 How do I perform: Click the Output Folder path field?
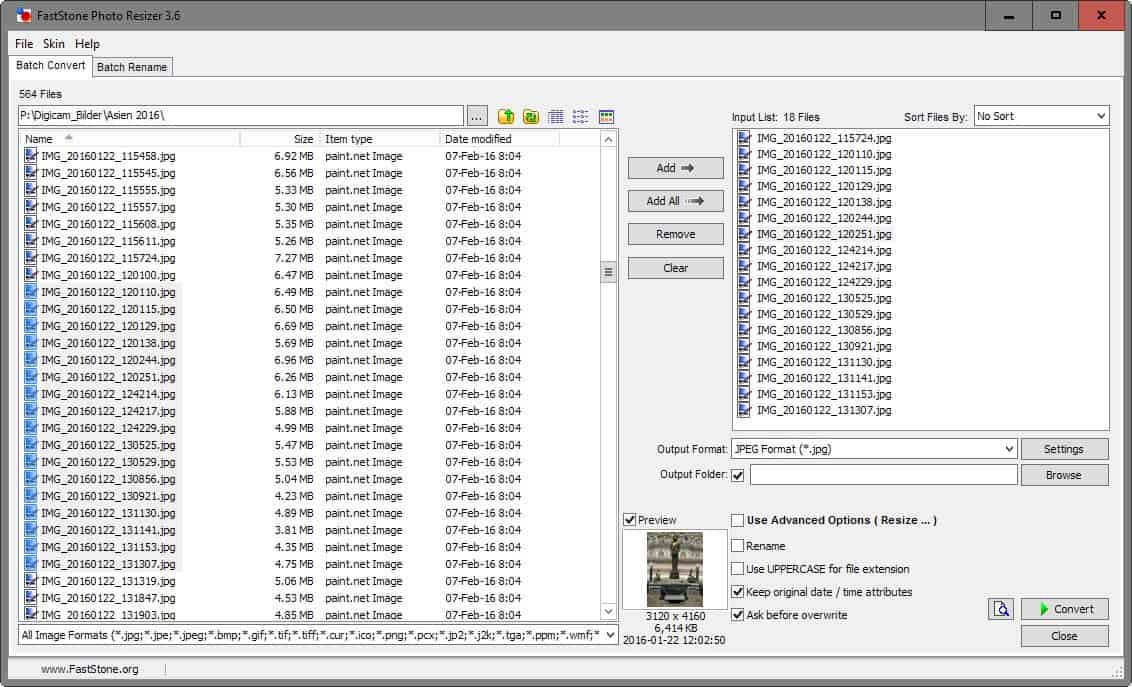(883, 475)
